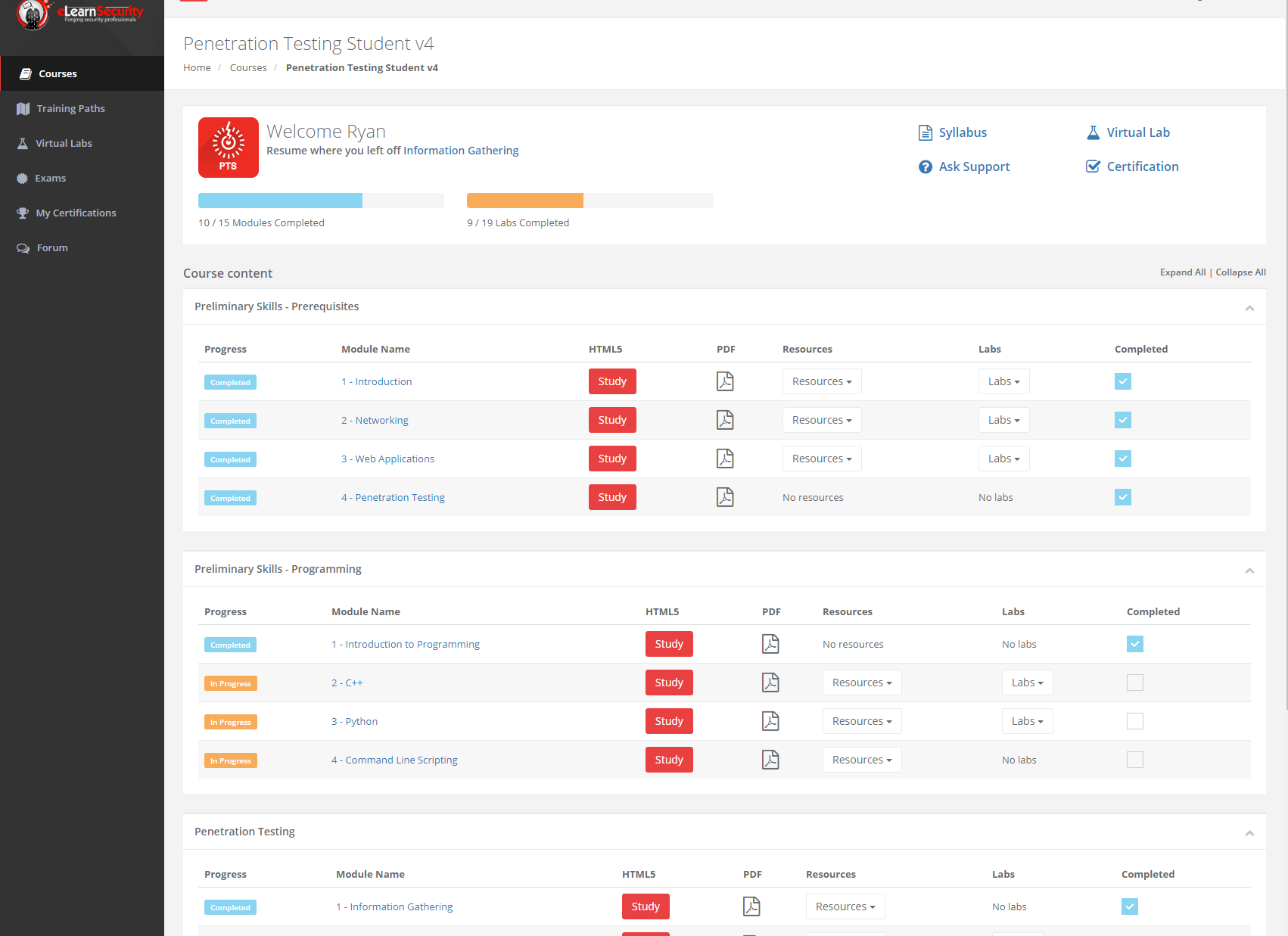Open the PDF for 3 - Web Applications

pos(725,459)
